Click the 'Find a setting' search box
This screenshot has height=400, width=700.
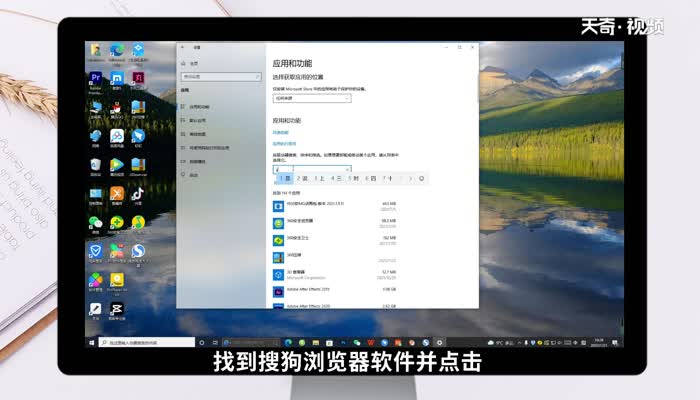(x=221, y=77)
